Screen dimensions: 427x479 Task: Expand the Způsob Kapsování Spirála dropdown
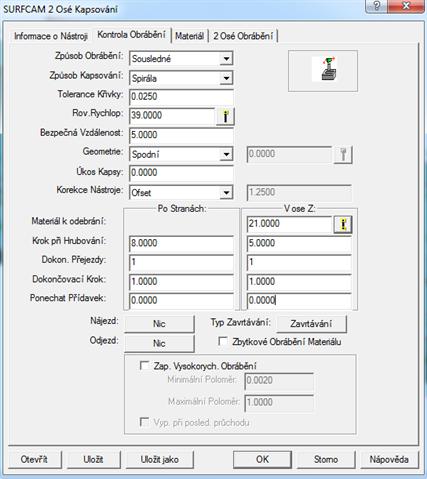tap(226, 78)
